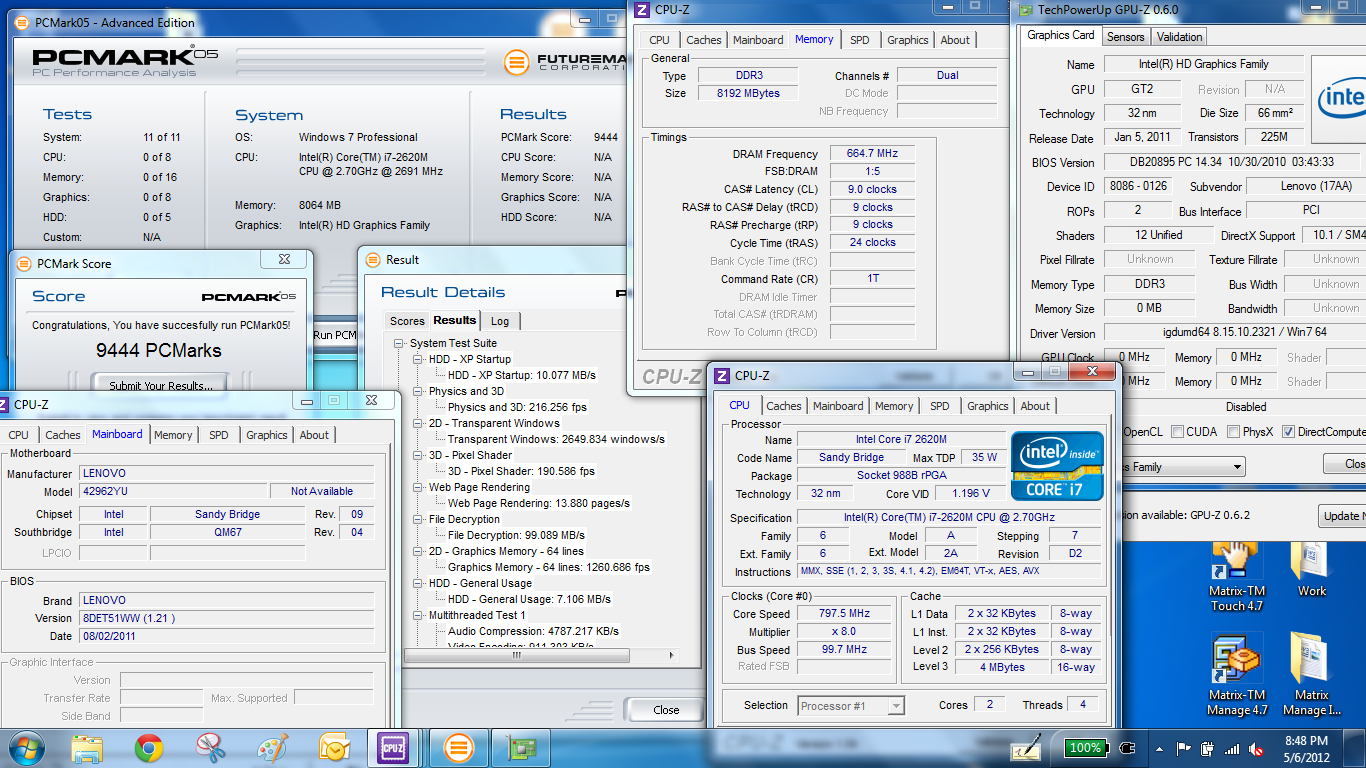Open Windows Explorer from the taskbar
Image resolution: width=1366 pixels, height=768 pixels.
coord(88,748)
